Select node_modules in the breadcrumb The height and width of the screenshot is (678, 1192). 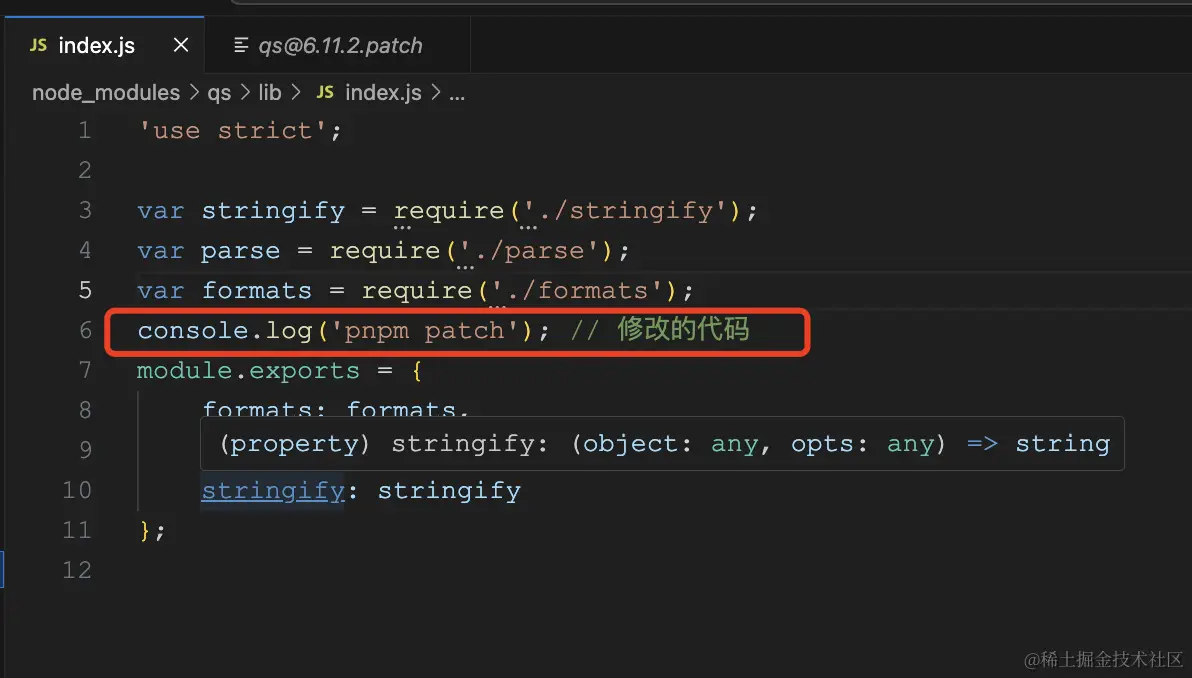[106, 93]
